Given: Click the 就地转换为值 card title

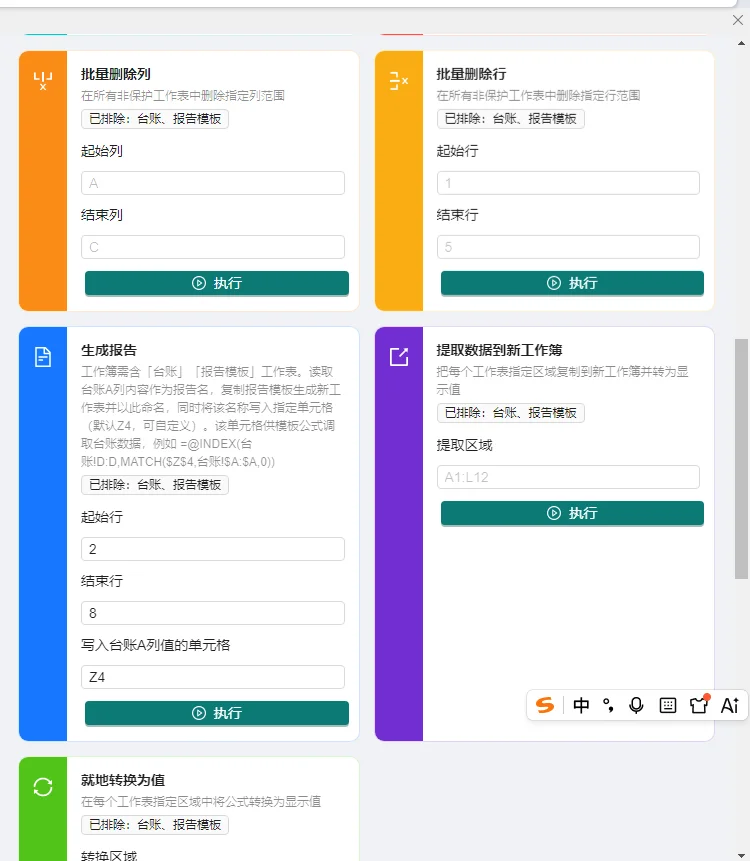Looking at the screenshot, I should [x=123, y=780].
